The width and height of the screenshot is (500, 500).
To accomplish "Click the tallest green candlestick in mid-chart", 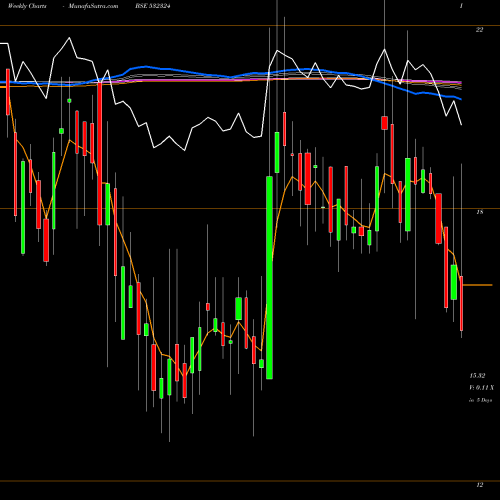I will click(x=269, y=277).
